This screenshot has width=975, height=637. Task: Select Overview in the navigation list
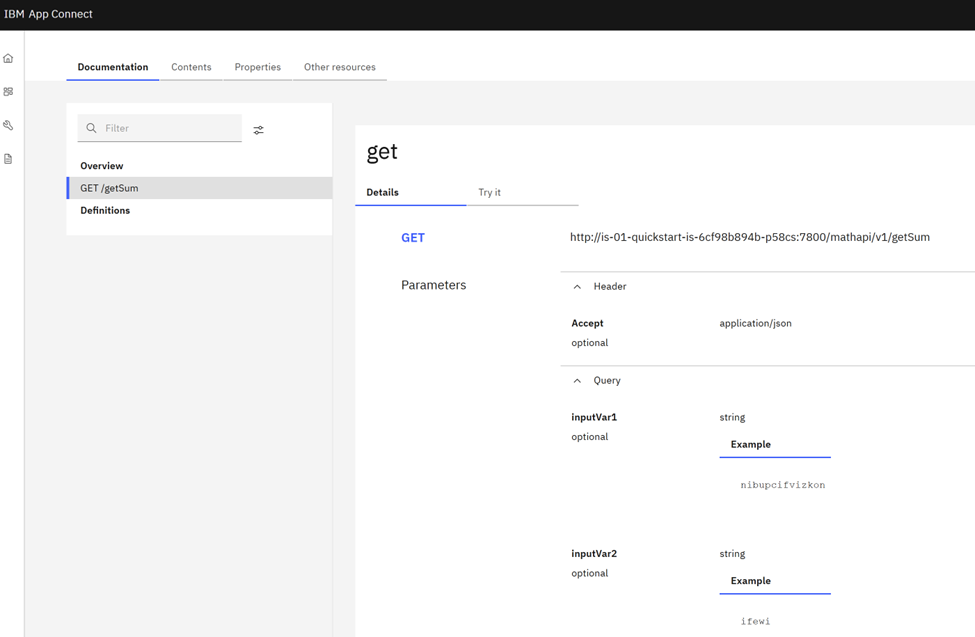(199, 166)
